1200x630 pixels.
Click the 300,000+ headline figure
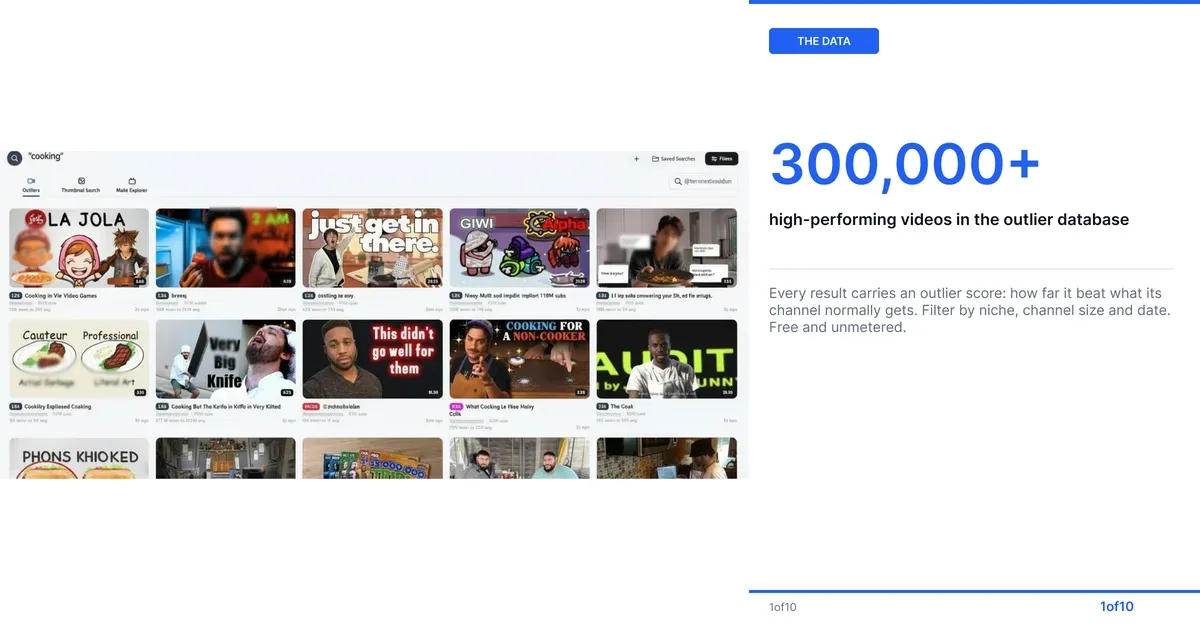click(906, 164)
